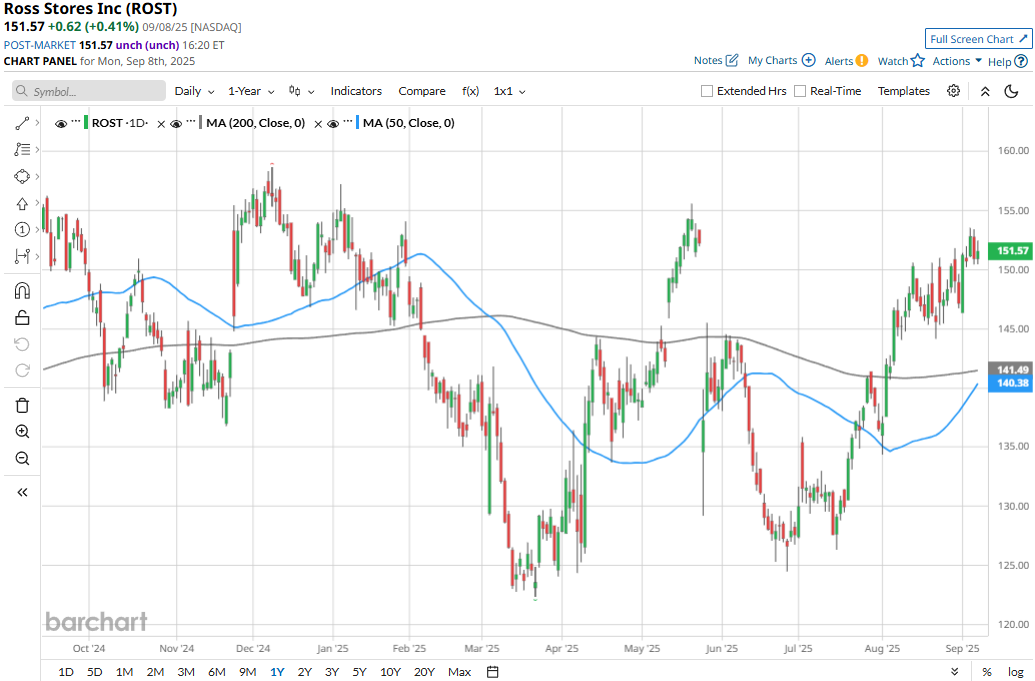
Task: Toggle the magnet snap mode
Action: click(x=22, y=291)
